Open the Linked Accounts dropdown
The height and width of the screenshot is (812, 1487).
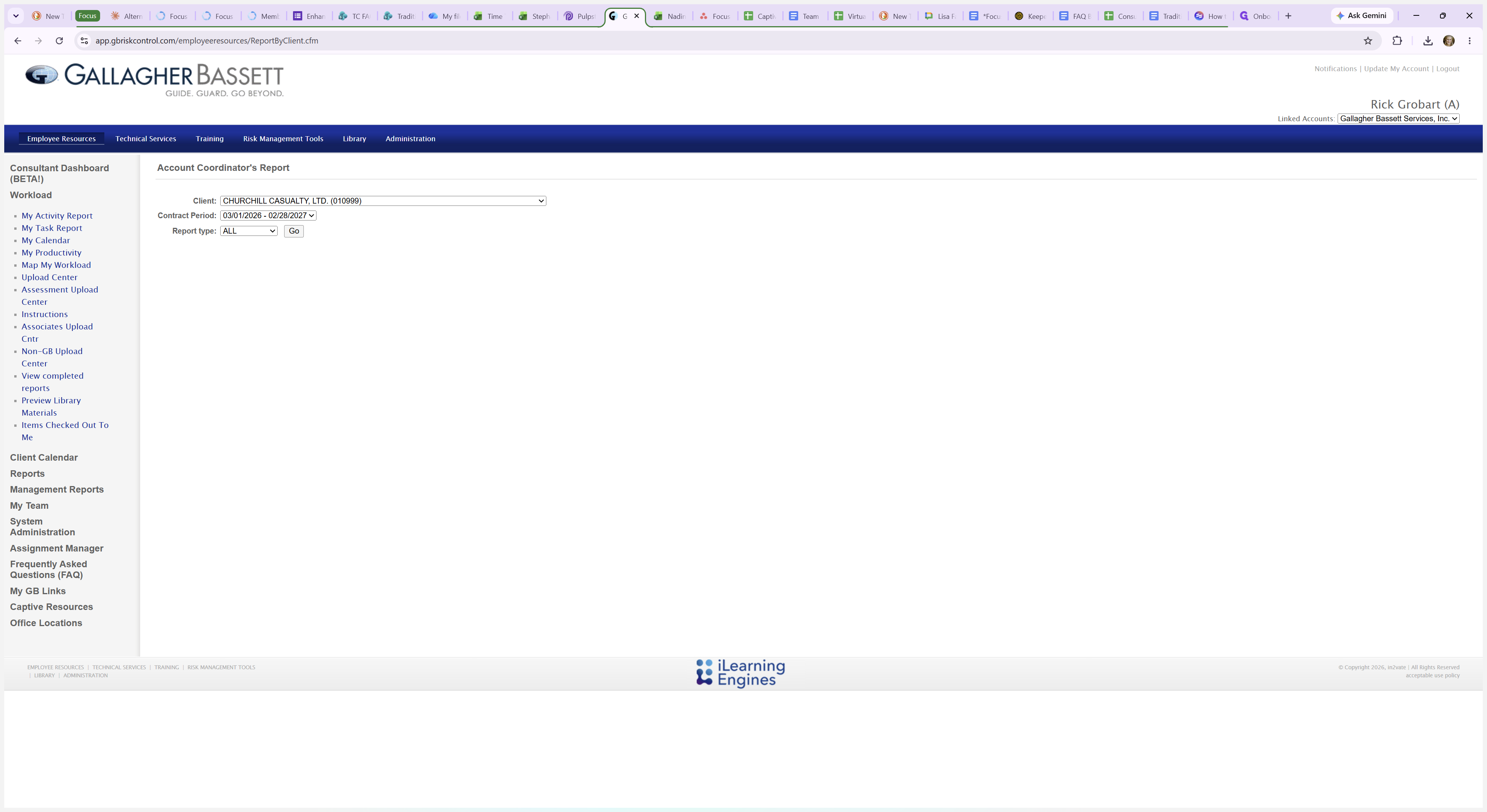1398,118
